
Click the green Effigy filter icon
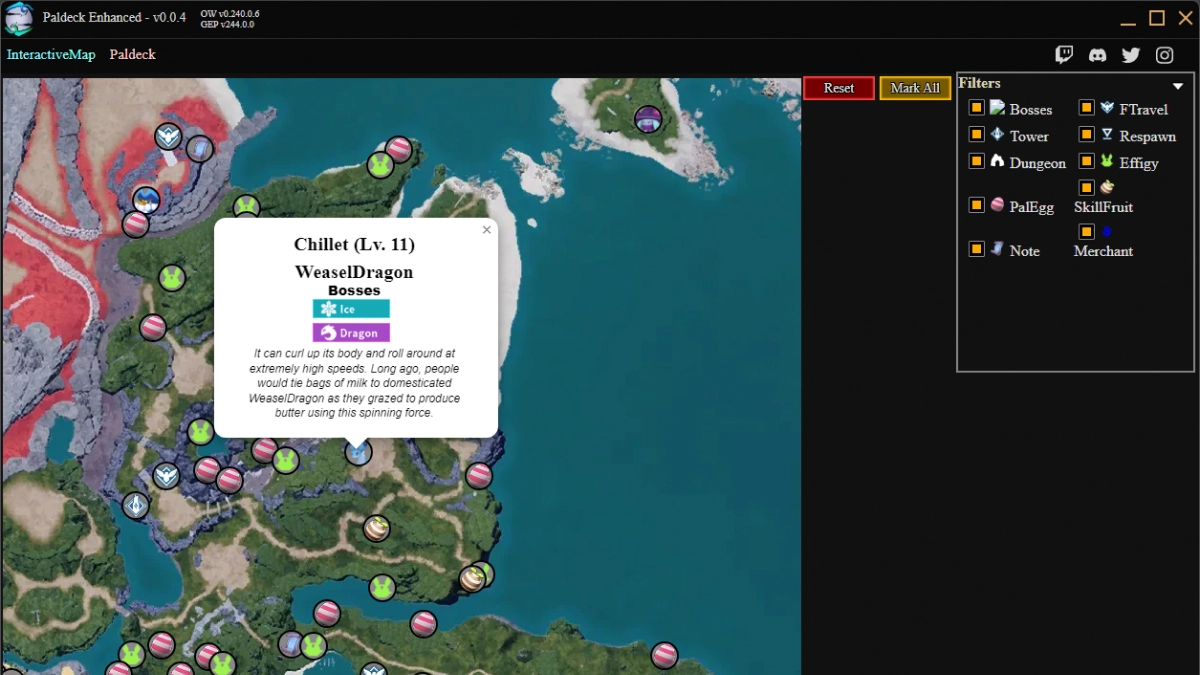1107,161
